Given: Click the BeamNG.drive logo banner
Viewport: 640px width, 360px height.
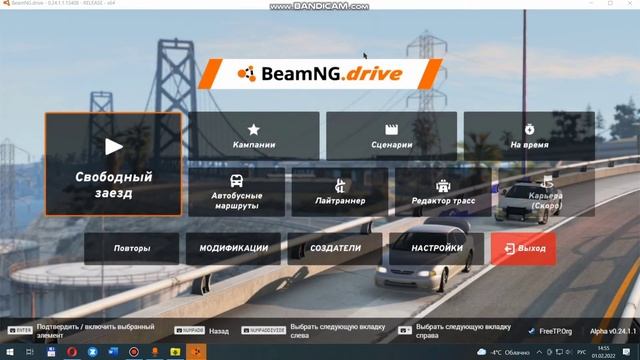Looking at the screenshot, I should pos(320,74).
